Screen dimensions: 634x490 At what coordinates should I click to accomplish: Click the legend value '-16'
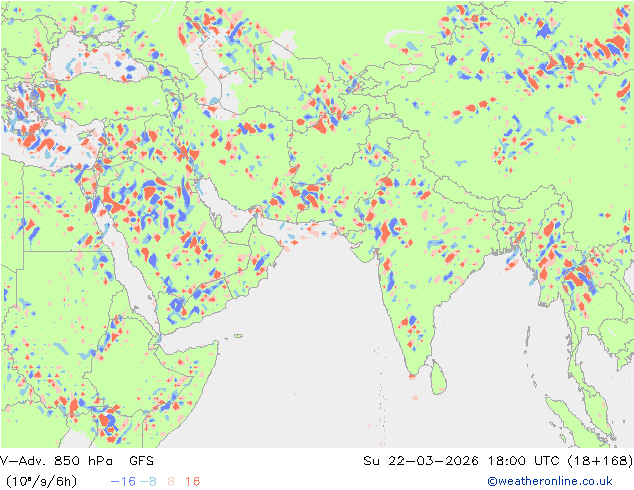point(123,481)
